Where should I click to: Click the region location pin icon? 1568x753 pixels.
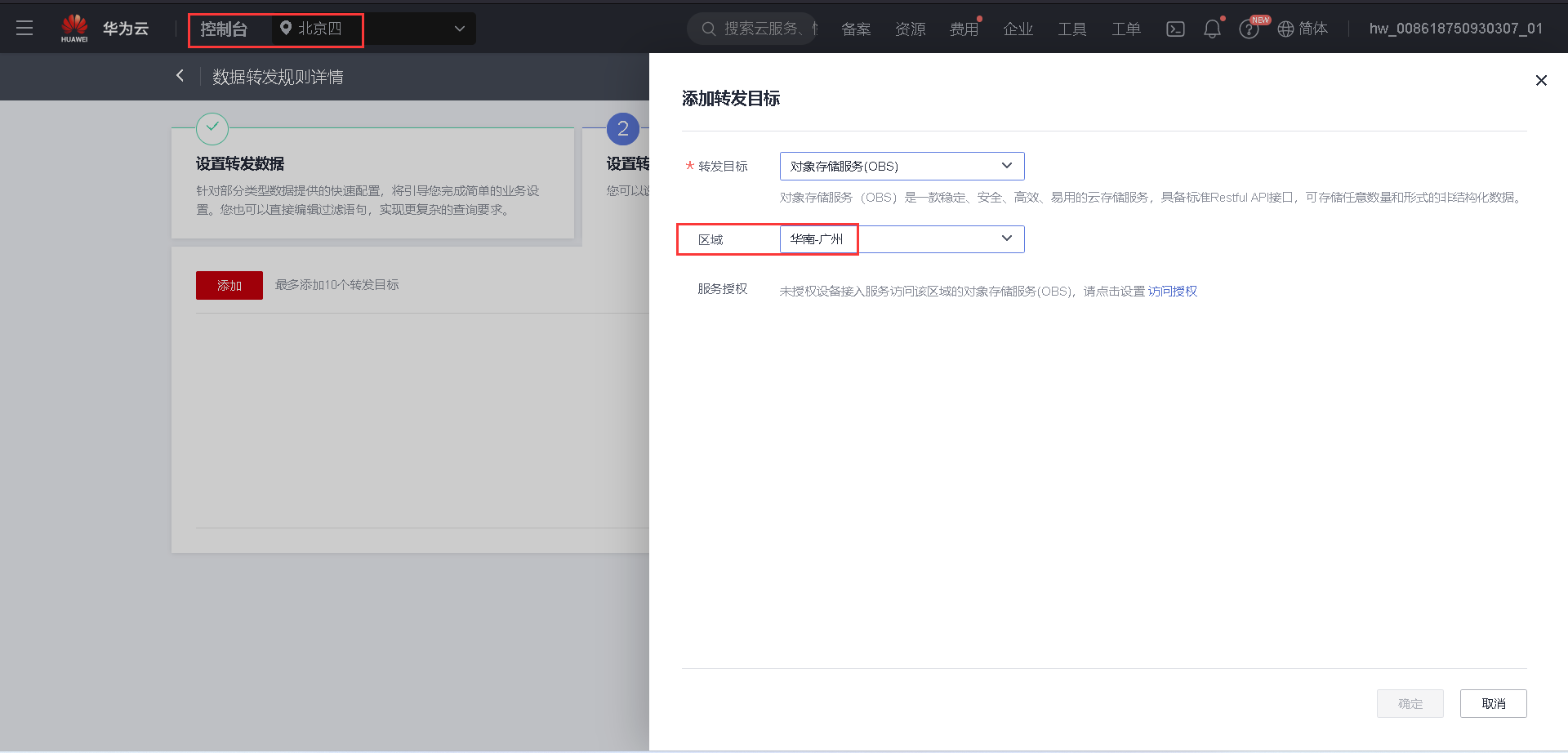click(x=285, y=27)
